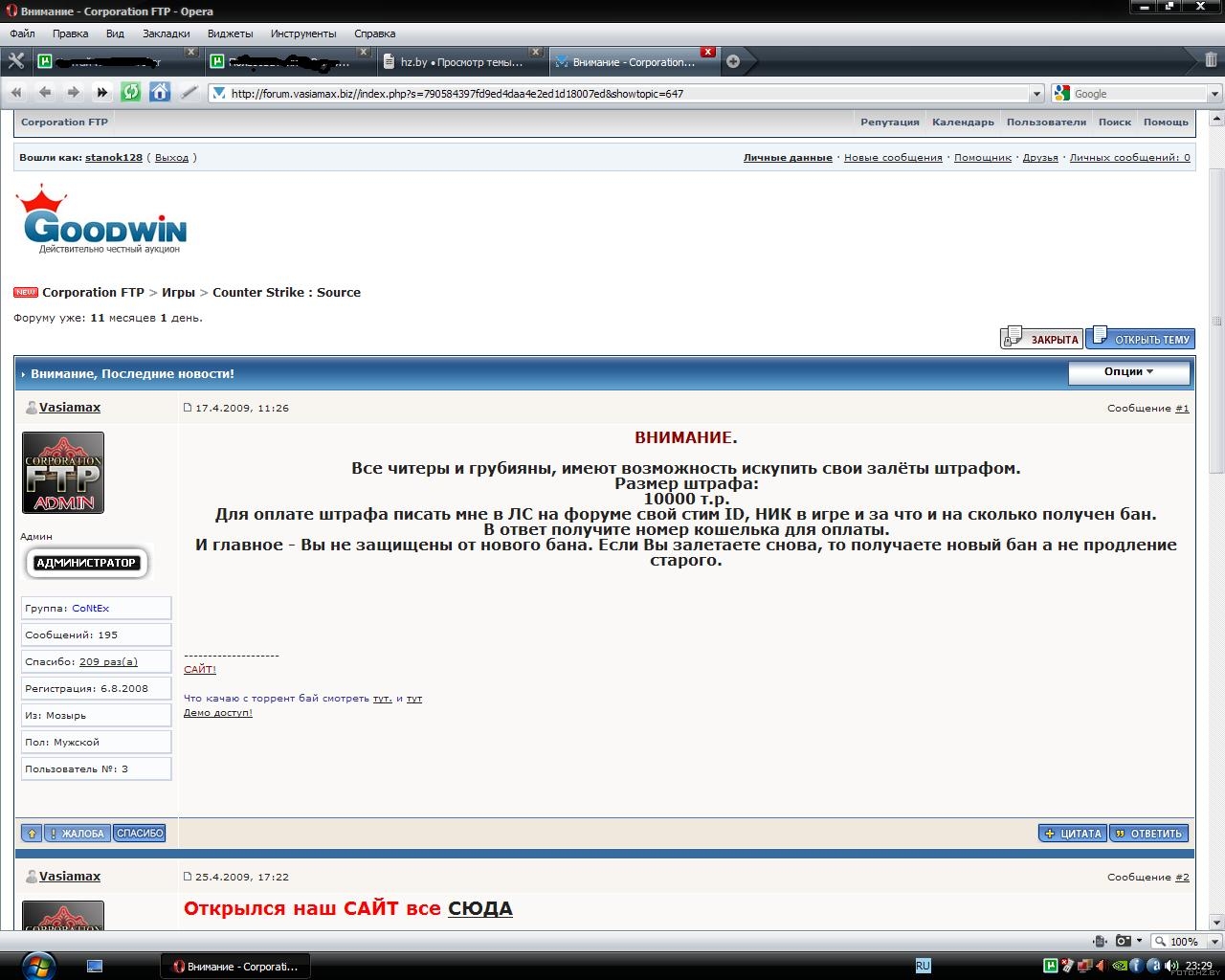Open the closed tabs trash icon
The height and width of the screenshot is (980, 1225).
[x=1210, y=60]
